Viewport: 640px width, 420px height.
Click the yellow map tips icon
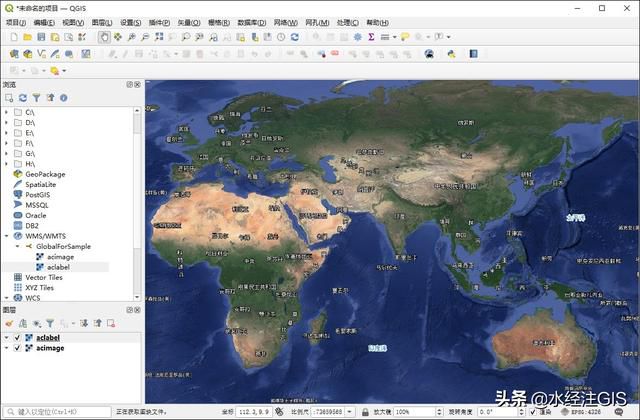tap(404, 37)
